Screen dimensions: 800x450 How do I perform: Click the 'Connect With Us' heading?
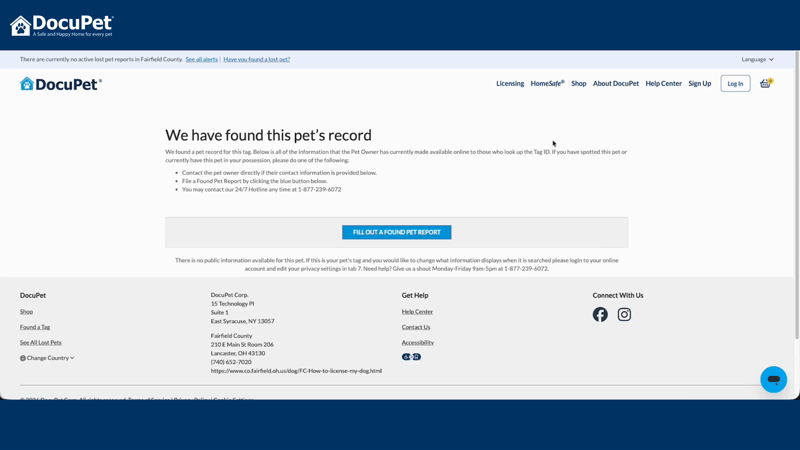click(618, 295)
